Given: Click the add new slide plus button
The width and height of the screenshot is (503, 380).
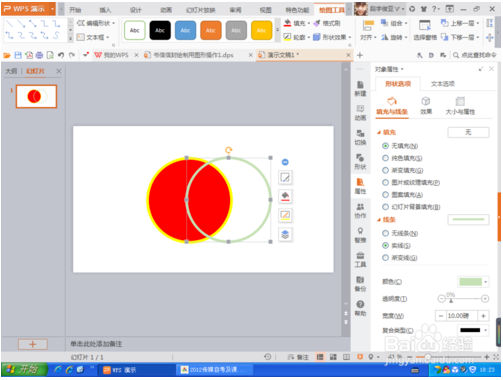Looking at the screenshot, I should (x=33, y=344).
